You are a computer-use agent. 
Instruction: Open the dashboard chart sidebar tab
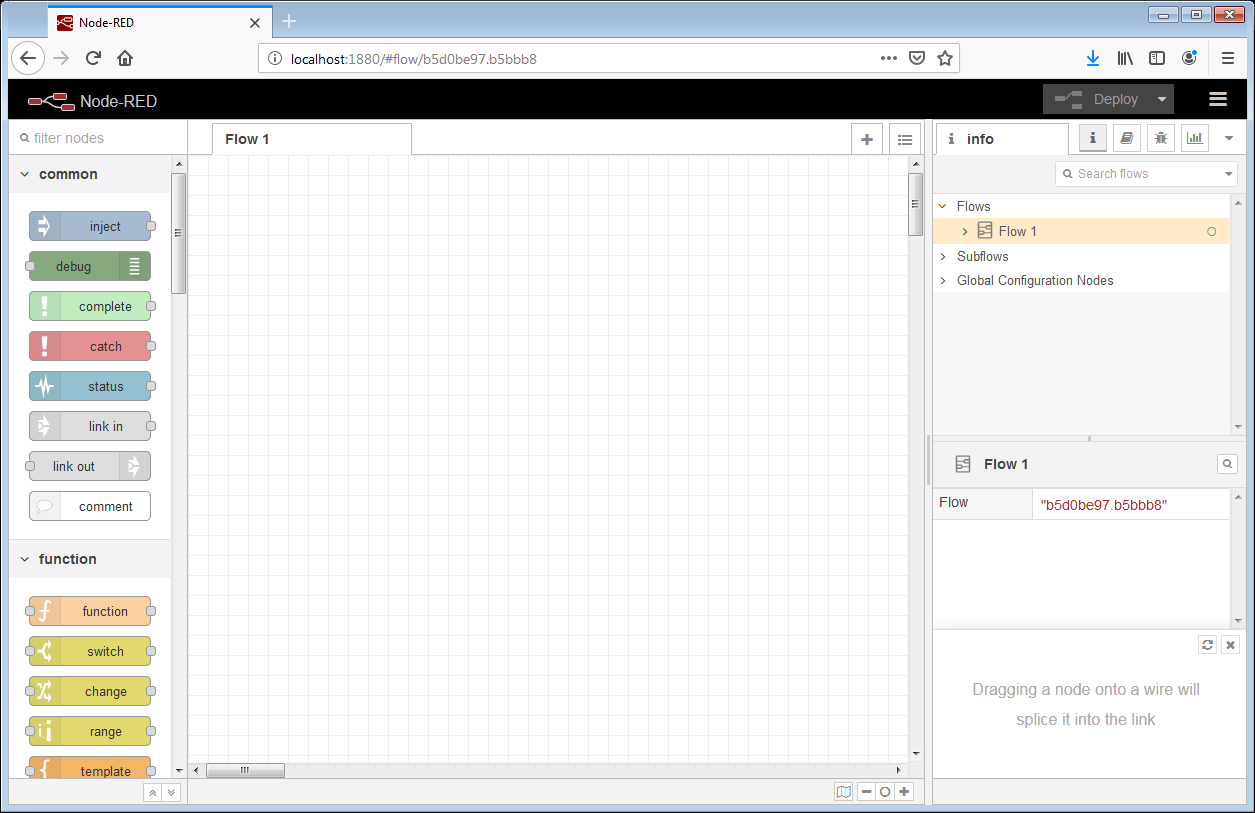(x=1194, y=139)
